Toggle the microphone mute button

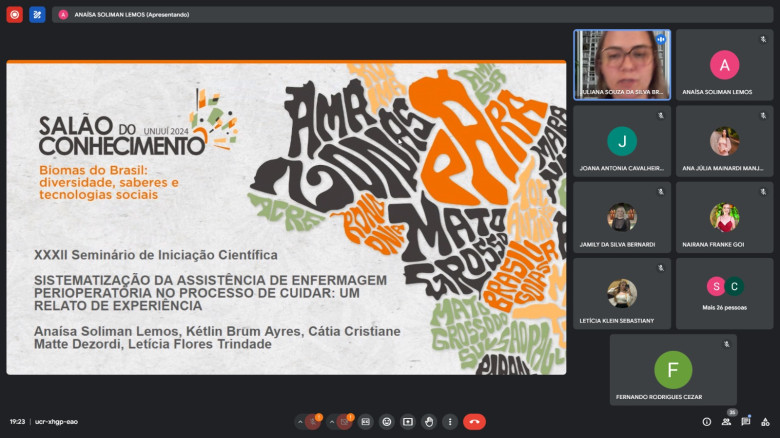coord(314,422)
